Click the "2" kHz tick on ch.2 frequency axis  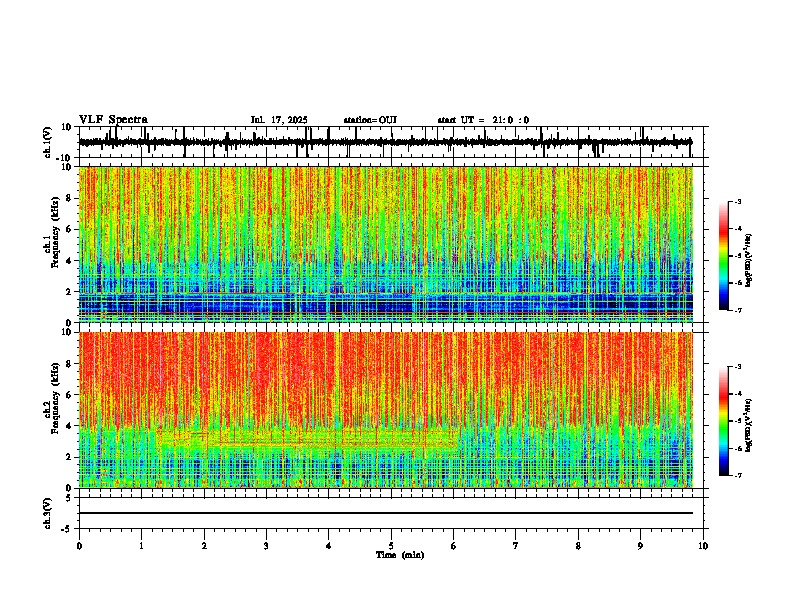pos(70,457)
